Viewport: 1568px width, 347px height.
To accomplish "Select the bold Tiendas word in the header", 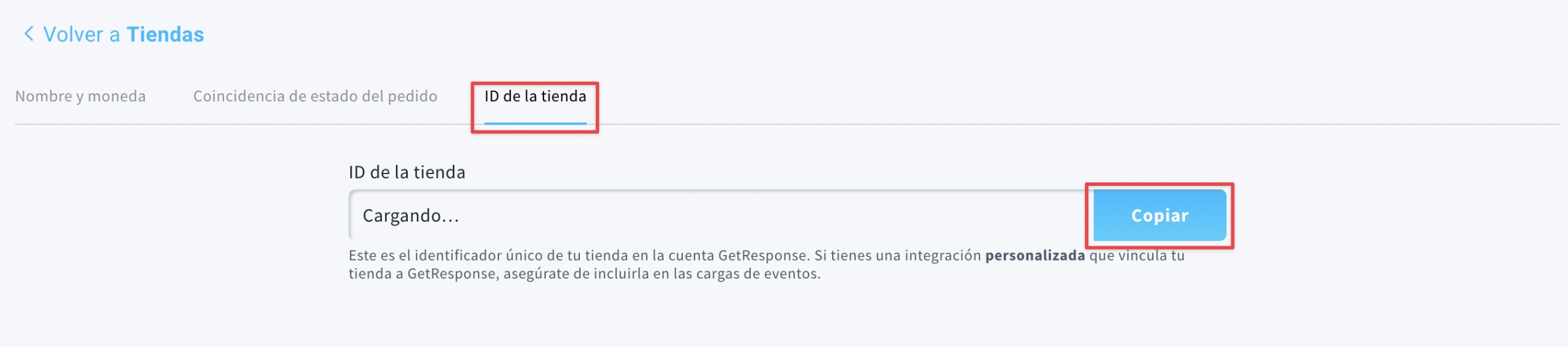I will [x=165, y=34].
